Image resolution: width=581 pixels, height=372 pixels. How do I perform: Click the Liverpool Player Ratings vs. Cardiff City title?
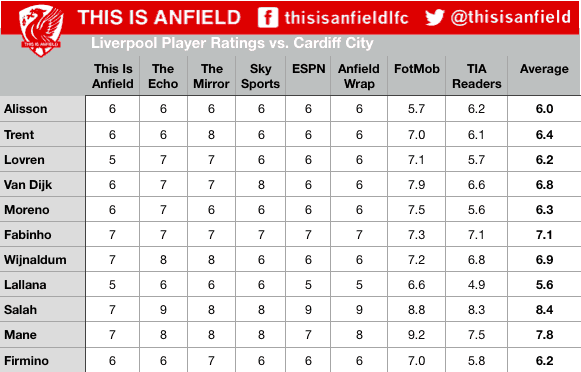coord(232,43)
